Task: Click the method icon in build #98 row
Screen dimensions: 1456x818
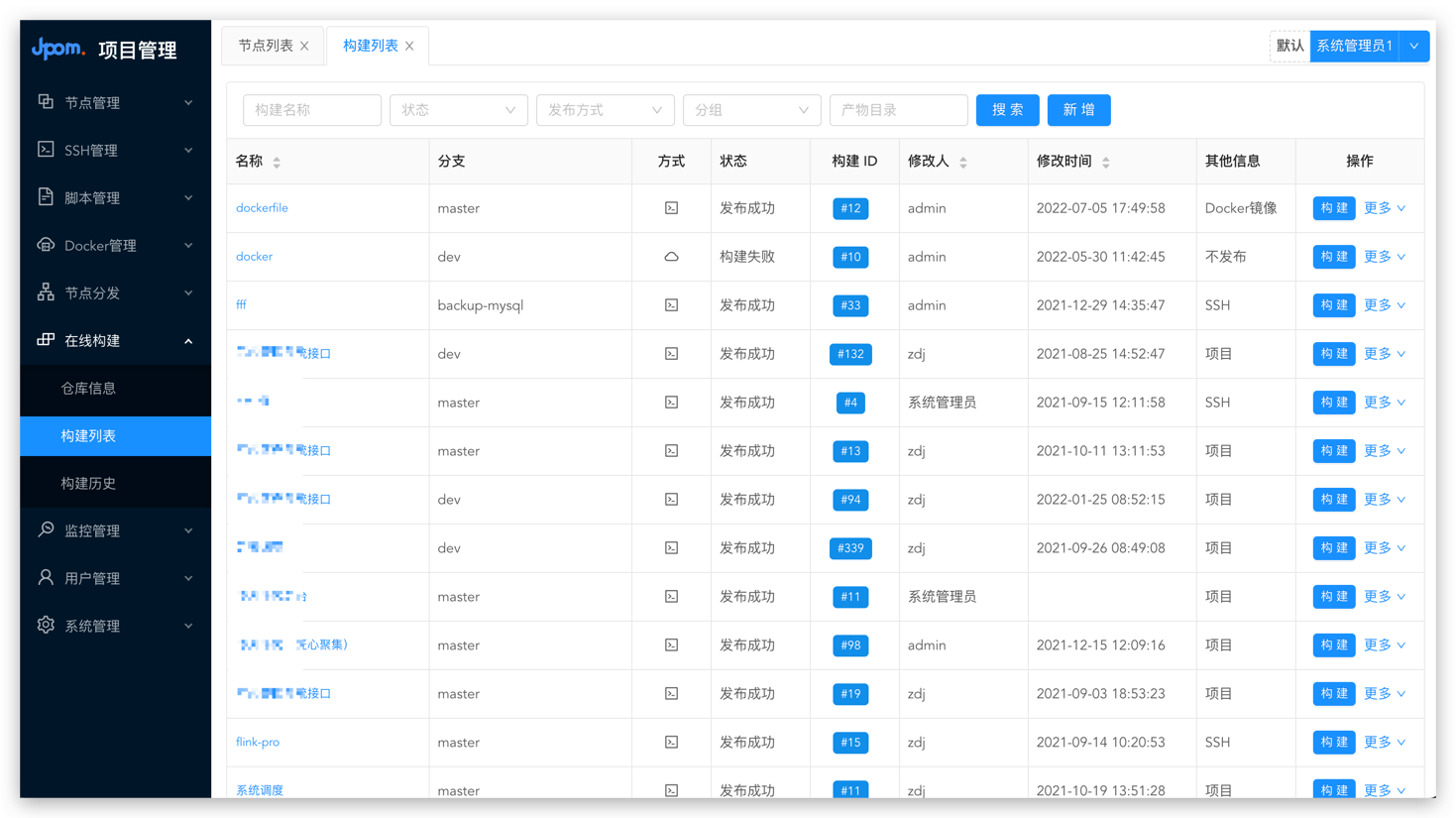Action: pyautogui.click(x=671, y=645)
